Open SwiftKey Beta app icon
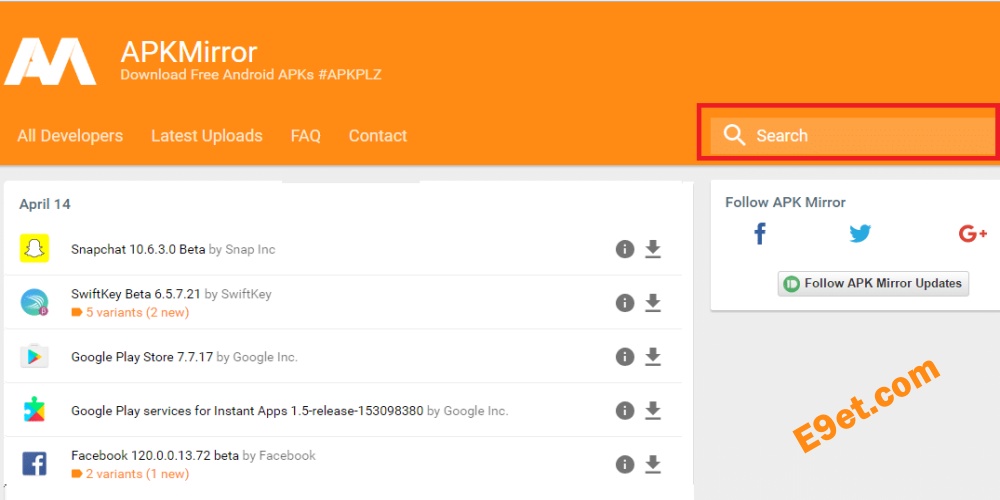The height and width of the screenshot is (500, 1000). pos(34,302)
